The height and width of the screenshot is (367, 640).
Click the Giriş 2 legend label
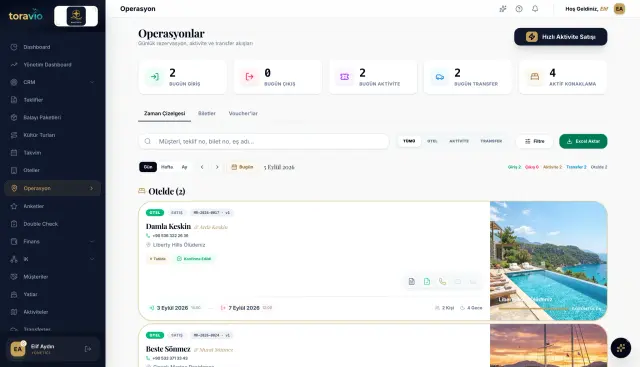point(514,167)
